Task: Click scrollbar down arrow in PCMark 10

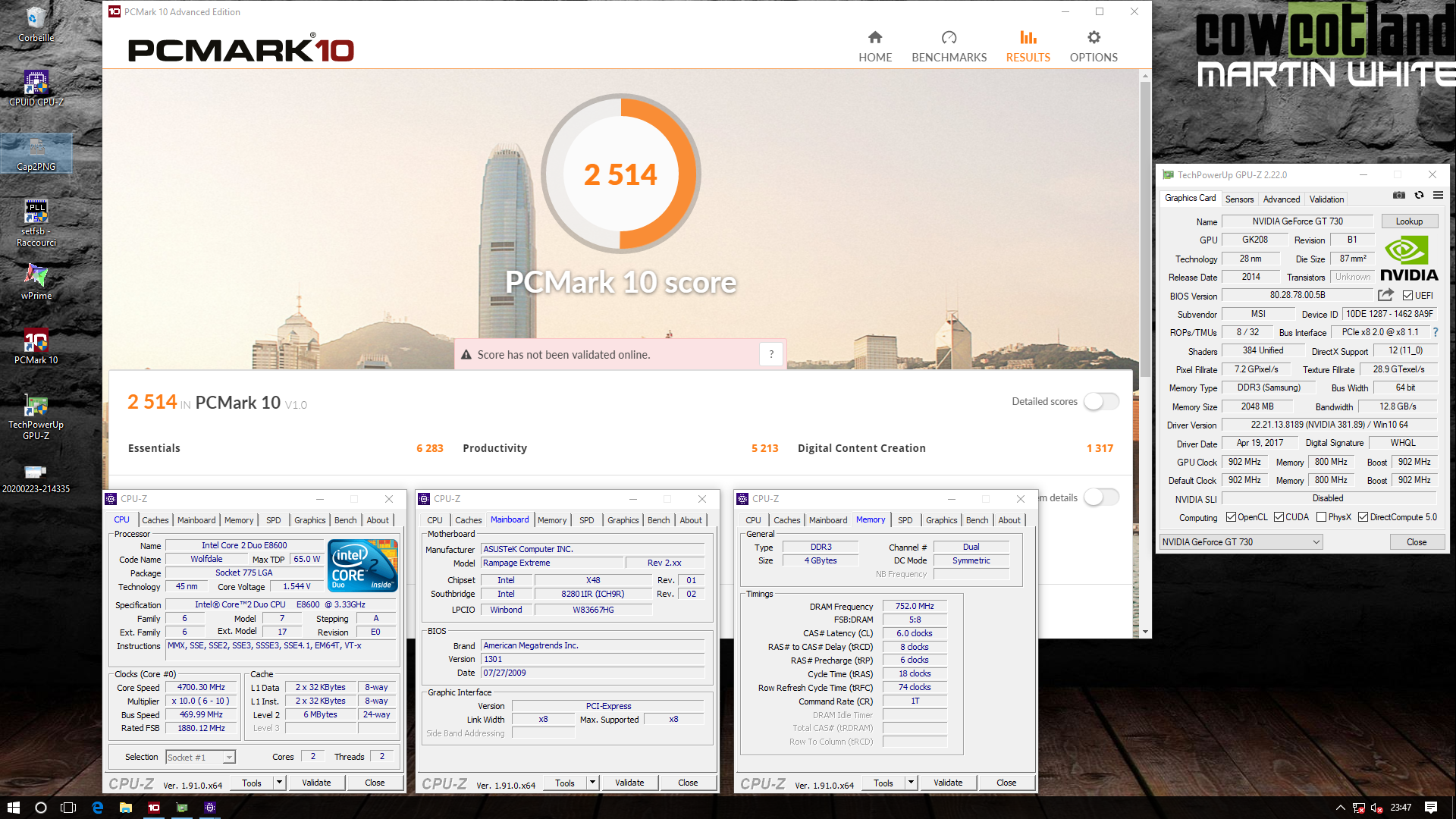Action: [x=1145, y=631]
